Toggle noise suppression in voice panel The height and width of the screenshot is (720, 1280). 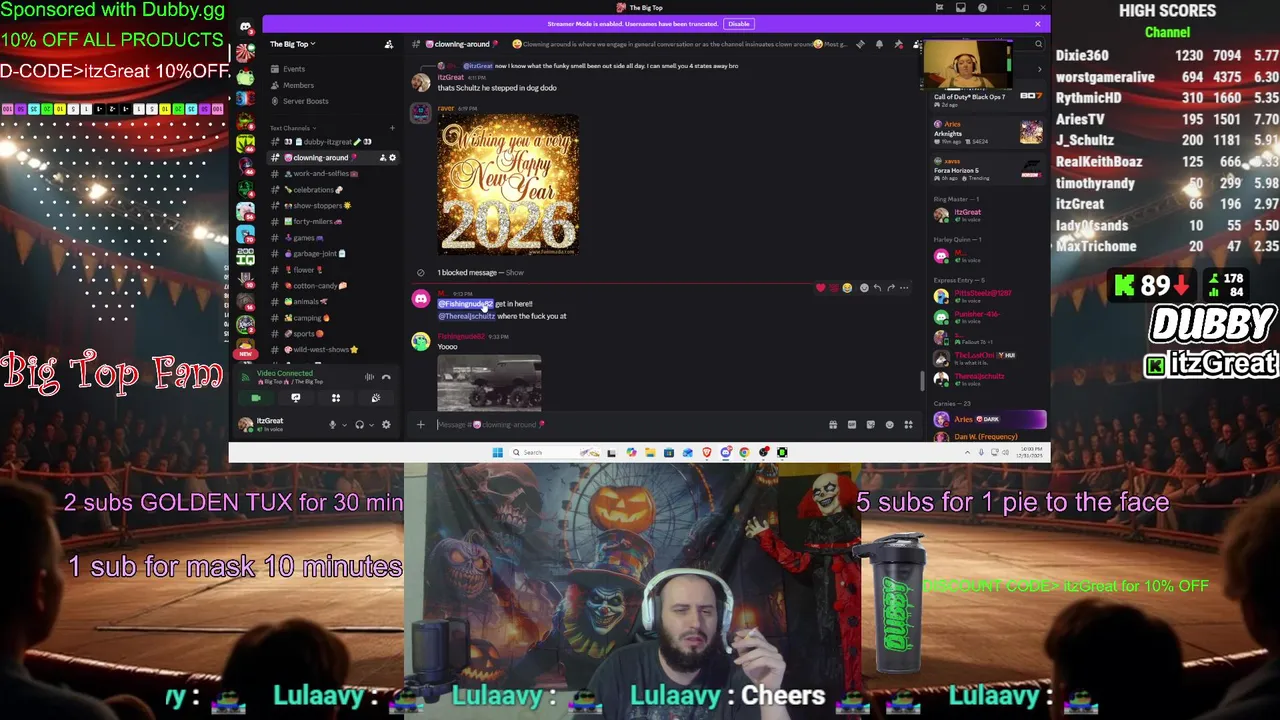pyautogui.click(x=369, y=377)
